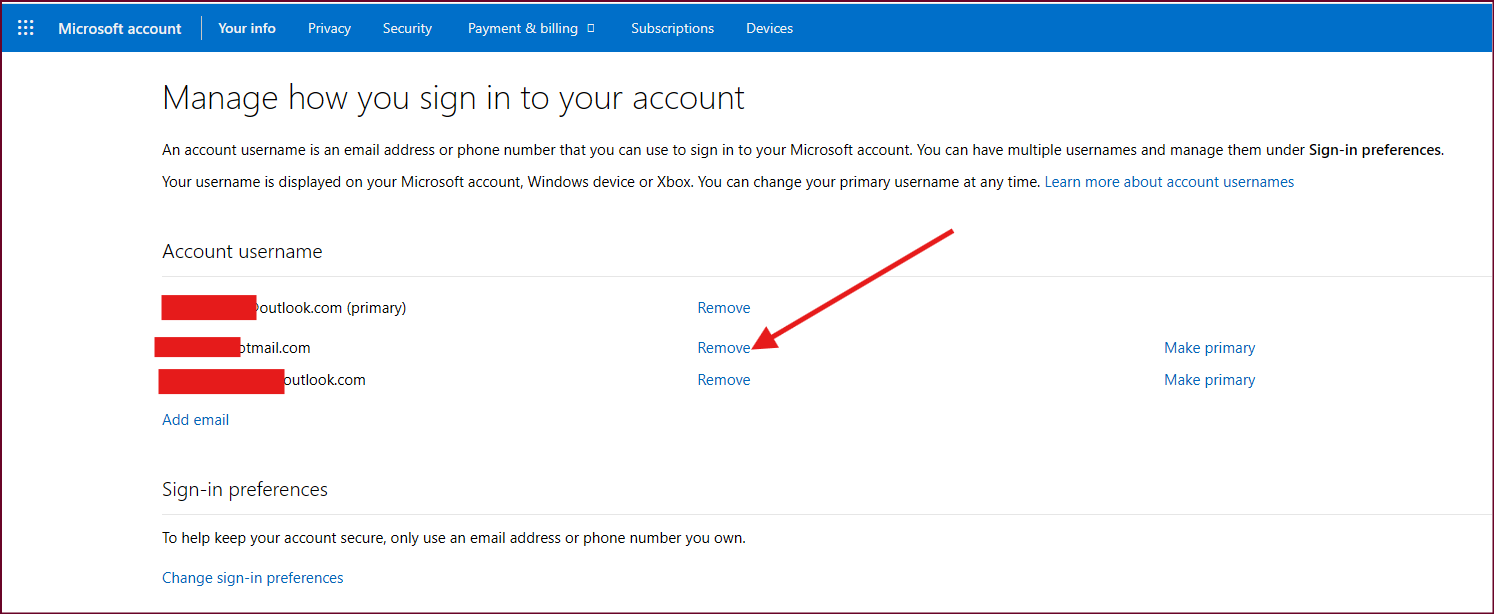This screenshot has height=614, width=1494.
Task: Open Change sign-in preferences link
Action: 252,578
